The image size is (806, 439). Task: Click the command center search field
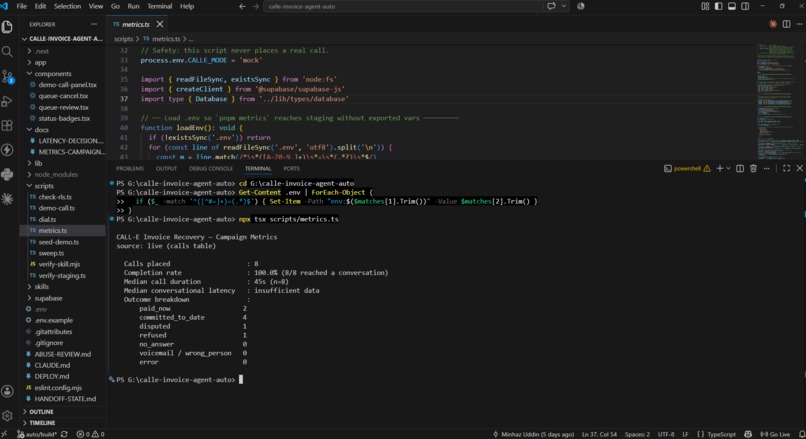(x=402, y=6)
